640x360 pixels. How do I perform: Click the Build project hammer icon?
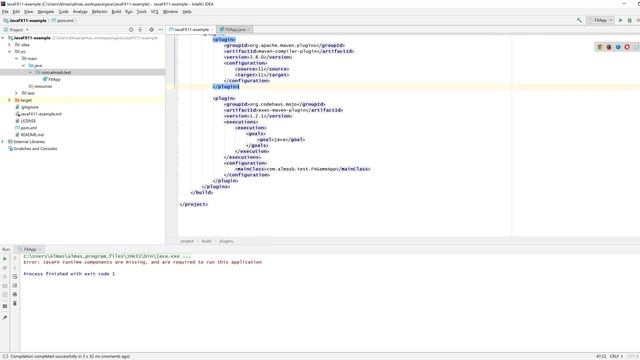(579, 20)
